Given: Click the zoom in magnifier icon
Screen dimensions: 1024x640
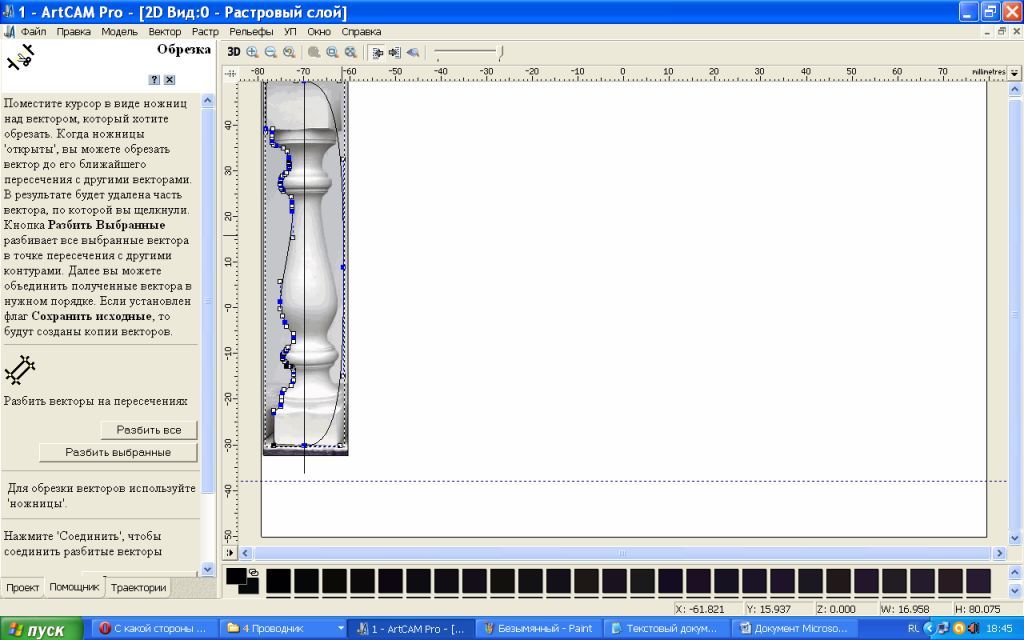Looking at the screenshot, I should click(x=253, y=52).
